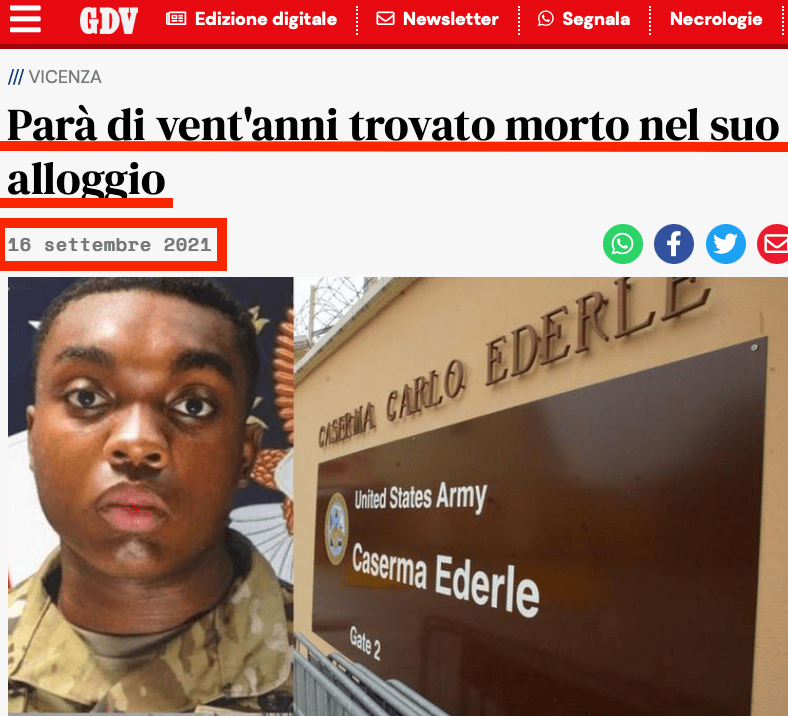Click the date 16 settembre 2021
788x716 pixels.
(x=110, y=245)
